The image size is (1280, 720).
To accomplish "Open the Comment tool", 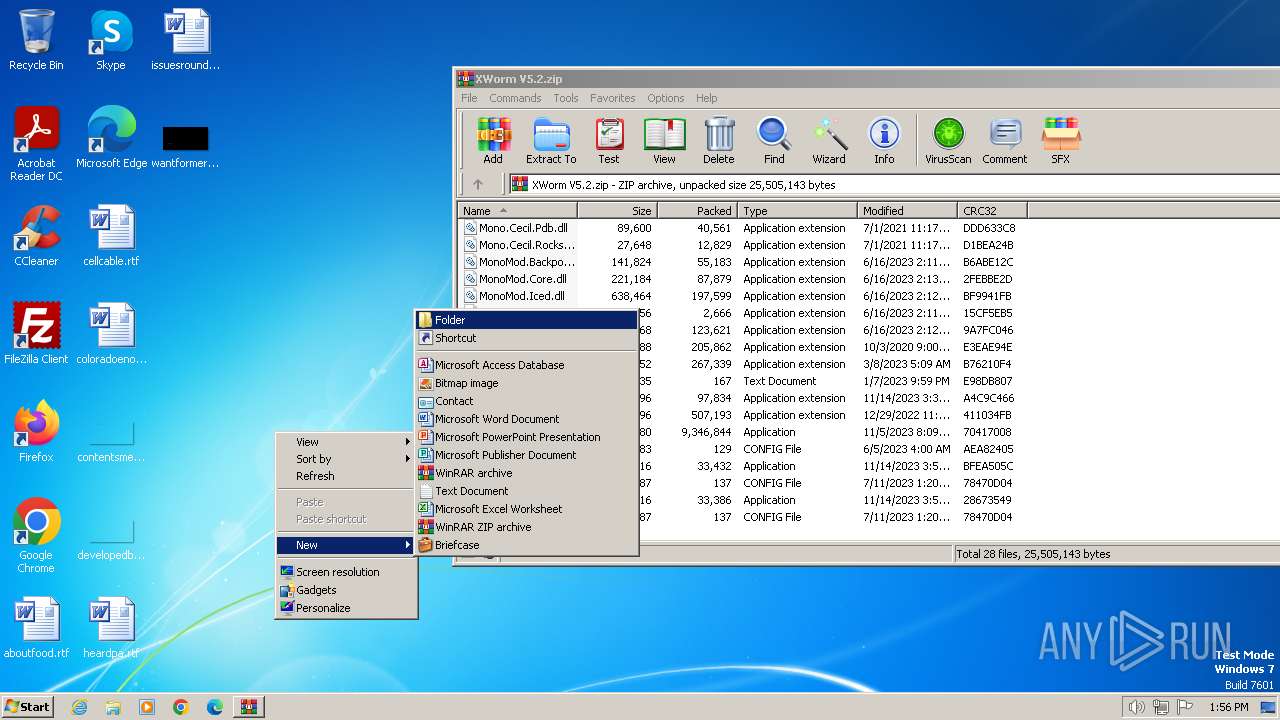I will (x=1005, y=141).
